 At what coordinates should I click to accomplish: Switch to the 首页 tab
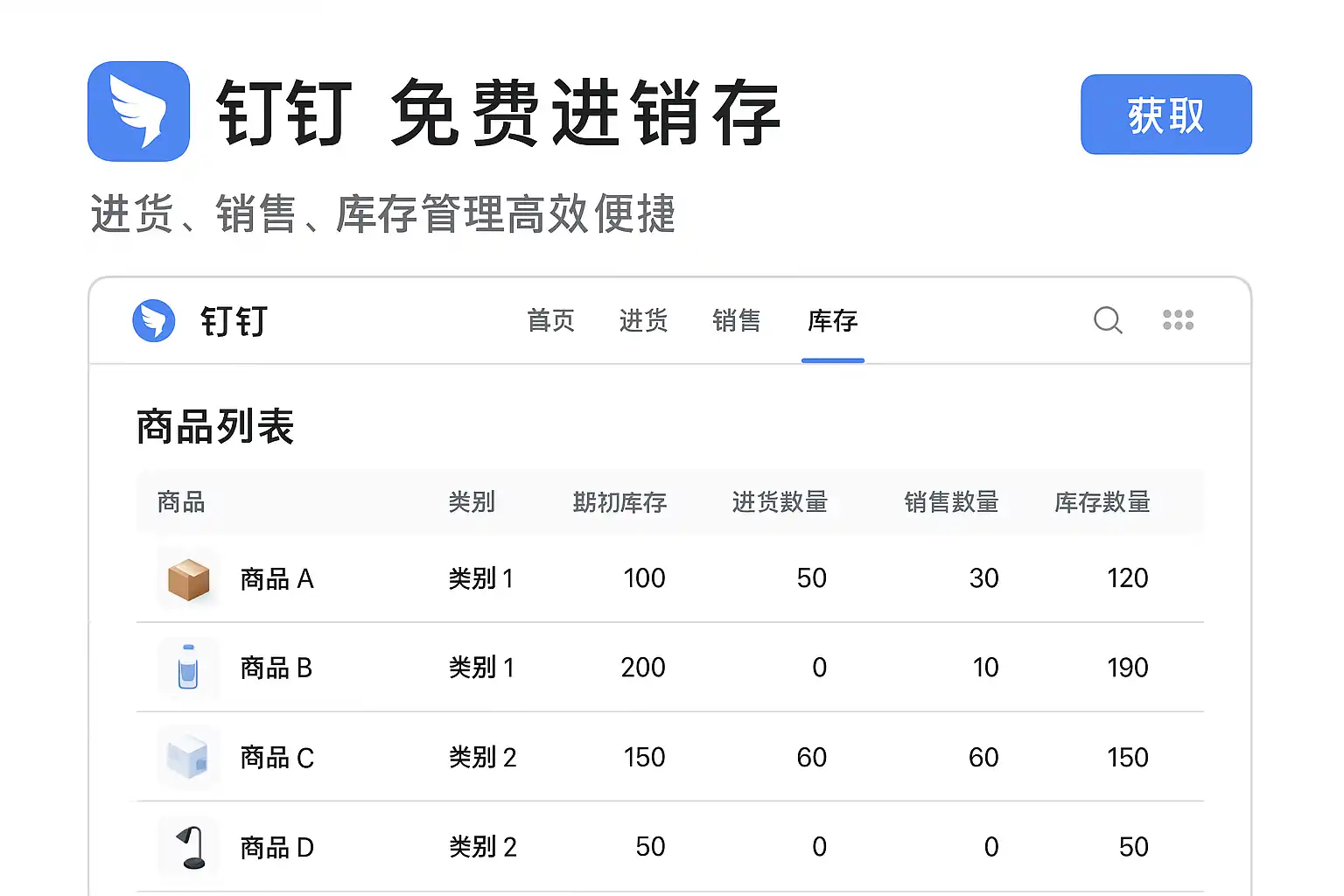coord(551,320)
